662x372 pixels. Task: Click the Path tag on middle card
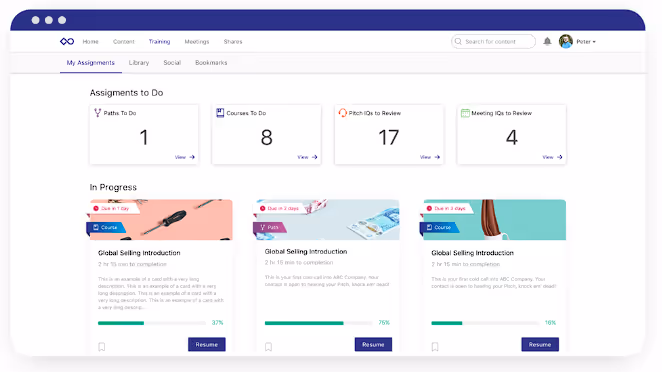coord(269,228)
